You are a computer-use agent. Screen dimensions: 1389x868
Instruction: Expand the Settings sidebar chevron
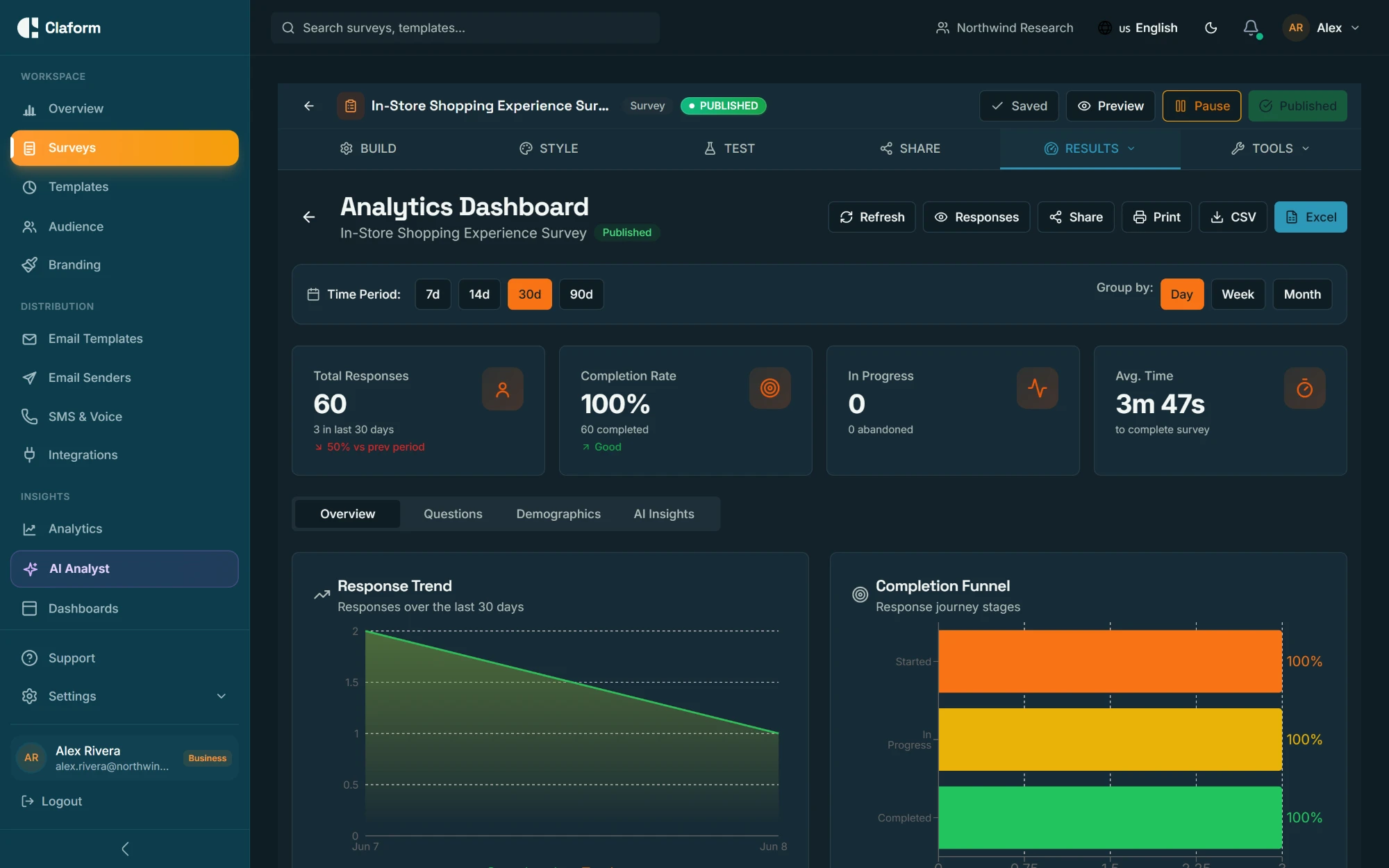(222, 696)
